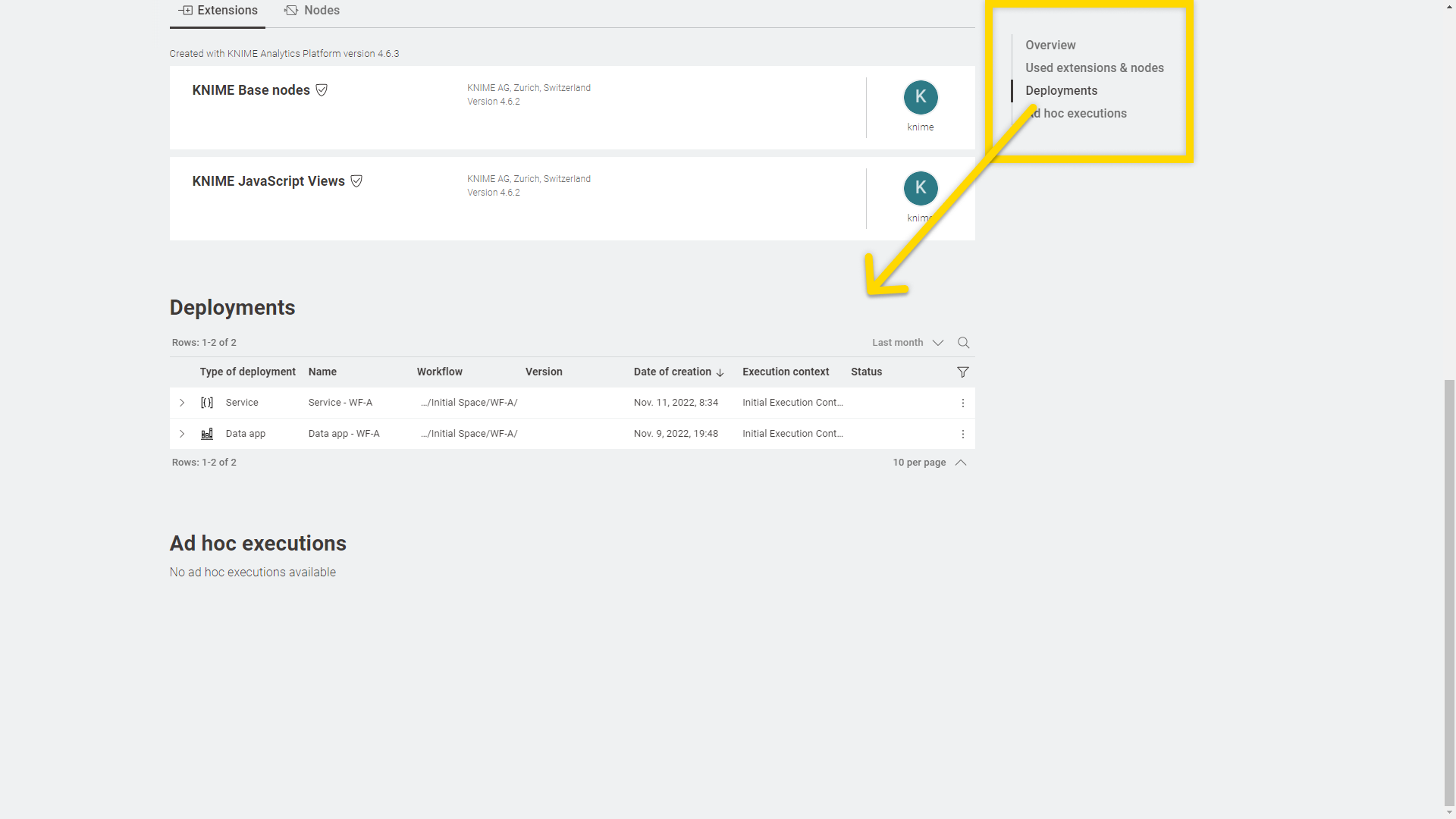Expand the Data app-WF-A deployment row

(181, 433)
